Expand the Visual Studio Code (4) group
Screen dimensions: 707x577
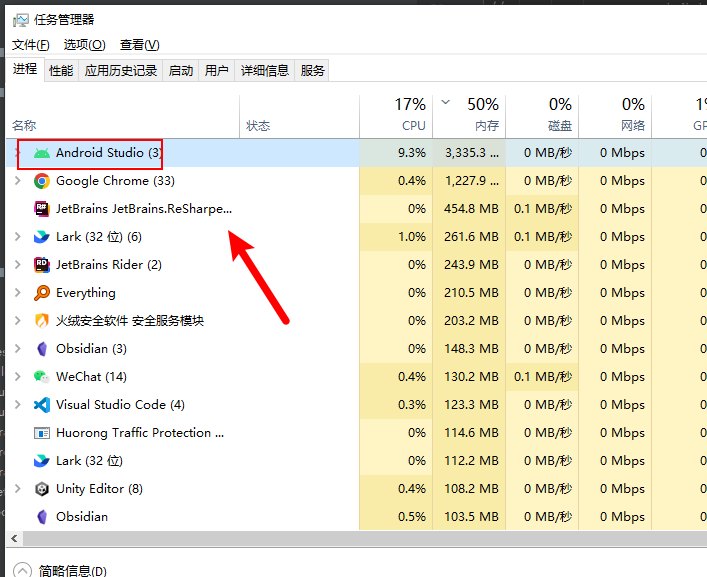click(18, 404)
